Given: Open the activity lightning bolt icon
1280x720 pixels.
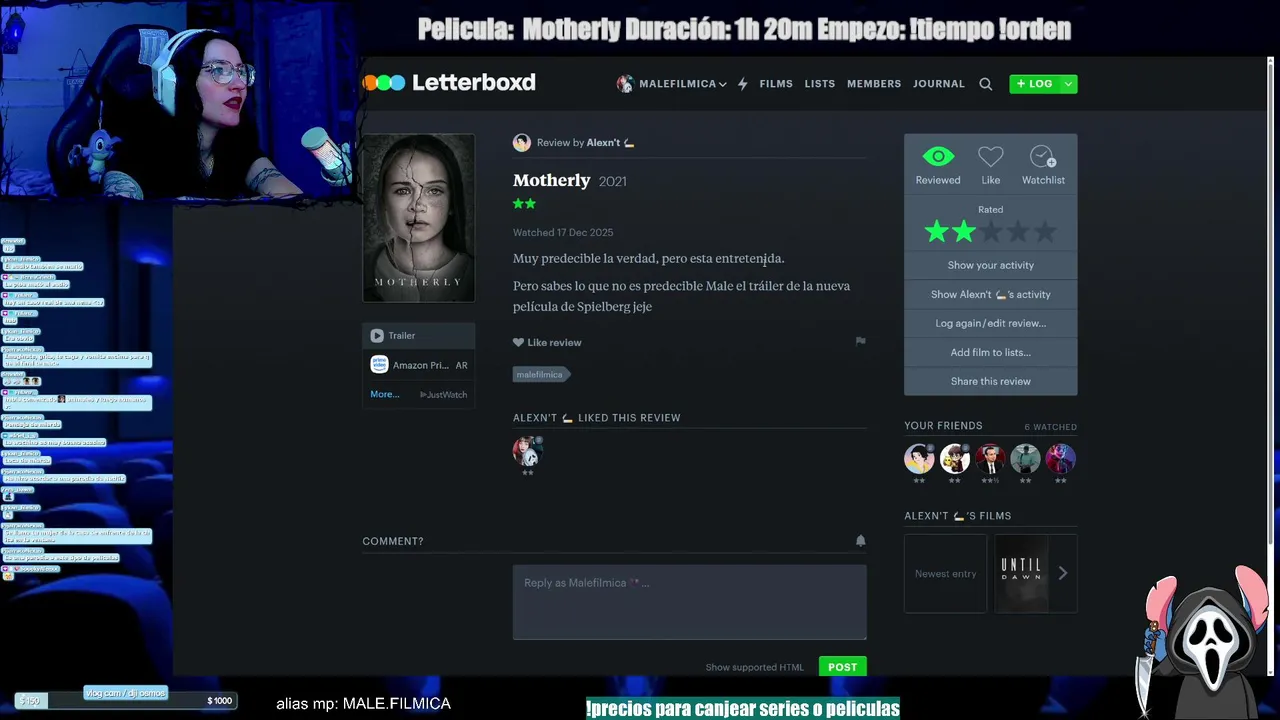Looking at the screenshot, I should pyautogui.click(x=742, y=84).
